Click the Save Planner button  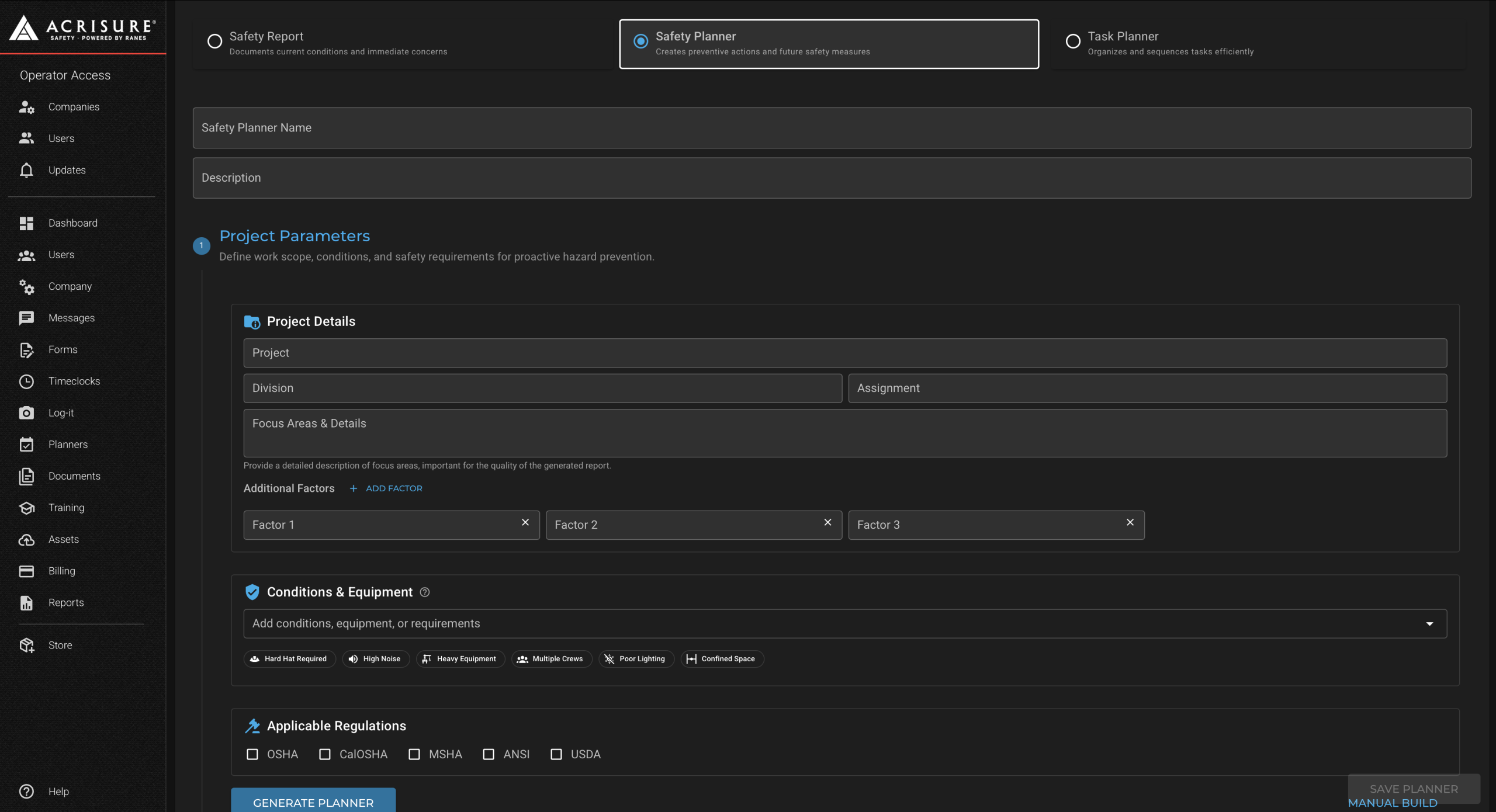[x=1414, y=789]
